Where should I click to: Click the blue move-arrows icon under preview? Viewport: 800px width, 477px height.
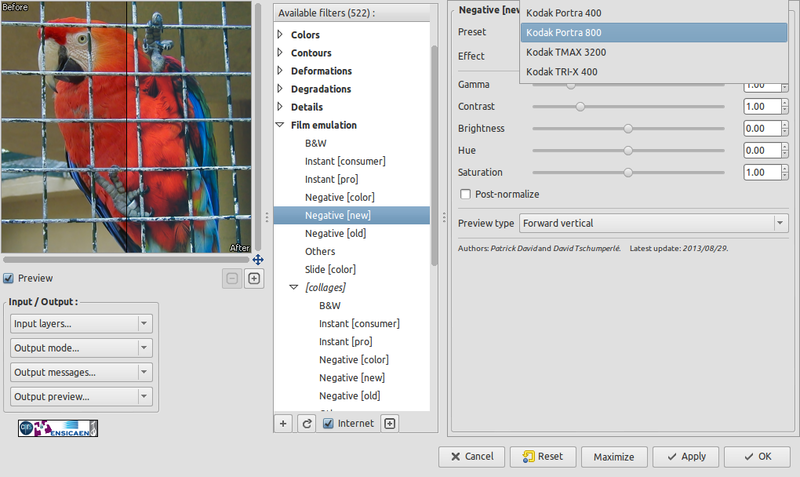pos(257,260)
